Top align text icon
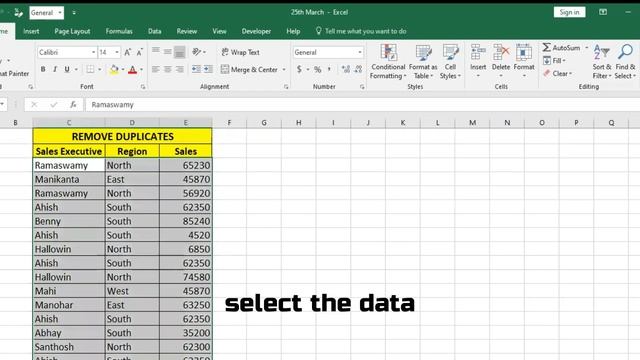 [x=156, y=52]
